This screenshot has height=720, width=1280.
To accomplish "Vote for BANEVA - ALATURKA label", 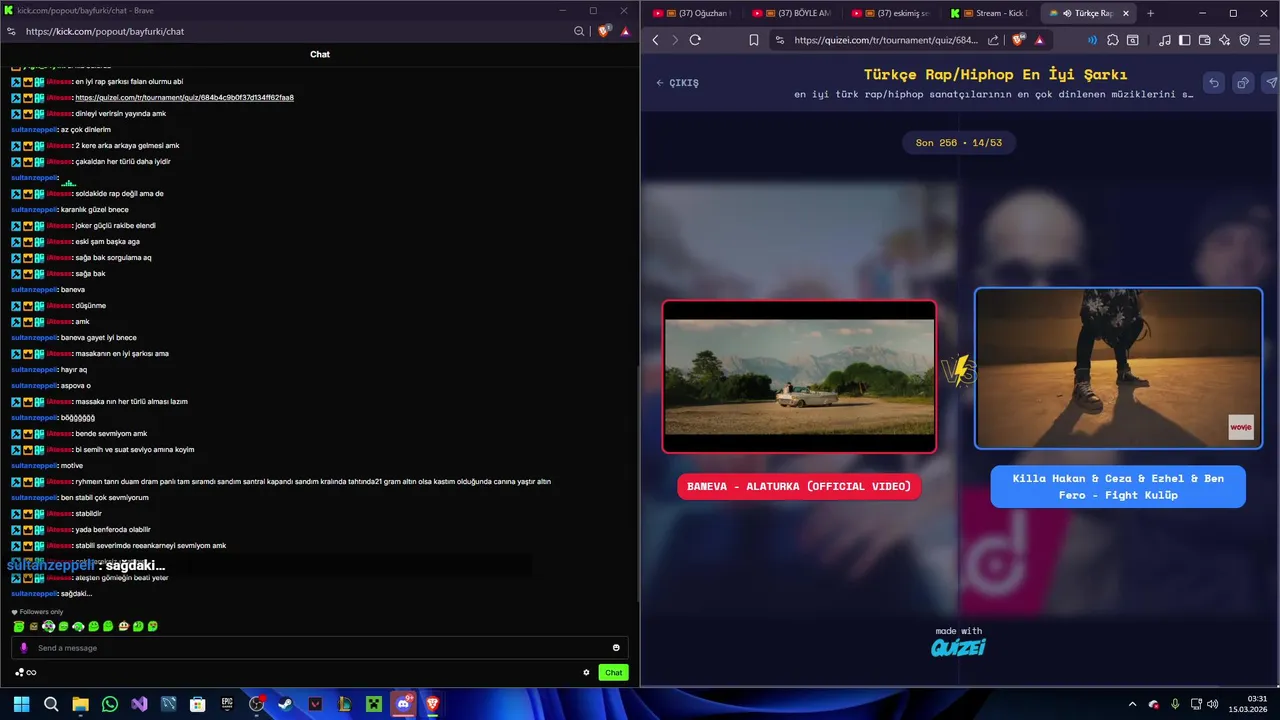I will coord(799,486).
